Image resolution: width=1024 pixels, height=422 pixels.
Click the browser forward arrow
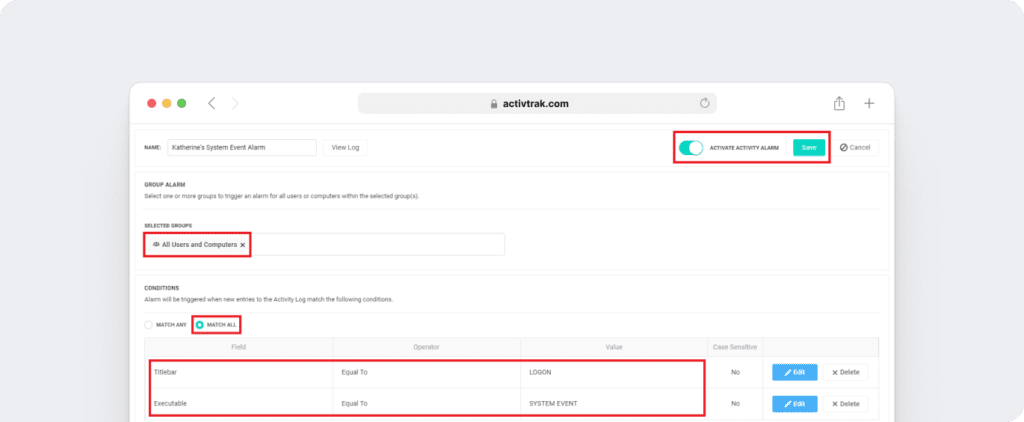pos(235,103)
